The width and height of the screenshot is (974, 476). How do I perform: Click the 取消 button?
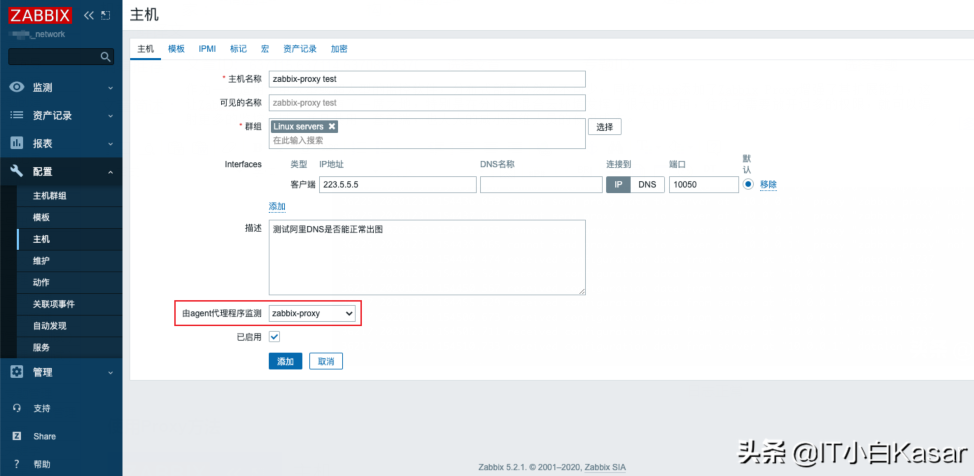(326, 362)
